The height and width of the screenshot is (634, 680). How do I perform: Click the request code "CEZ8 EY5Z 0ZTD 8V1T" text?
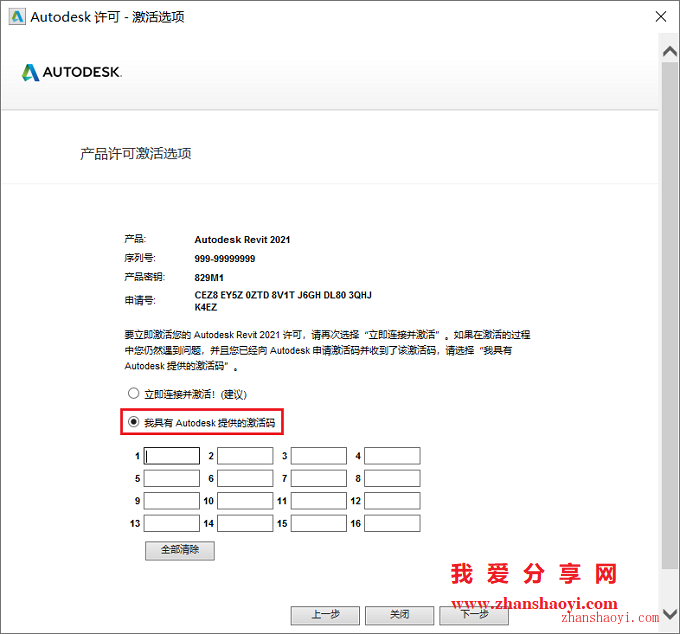245,295
